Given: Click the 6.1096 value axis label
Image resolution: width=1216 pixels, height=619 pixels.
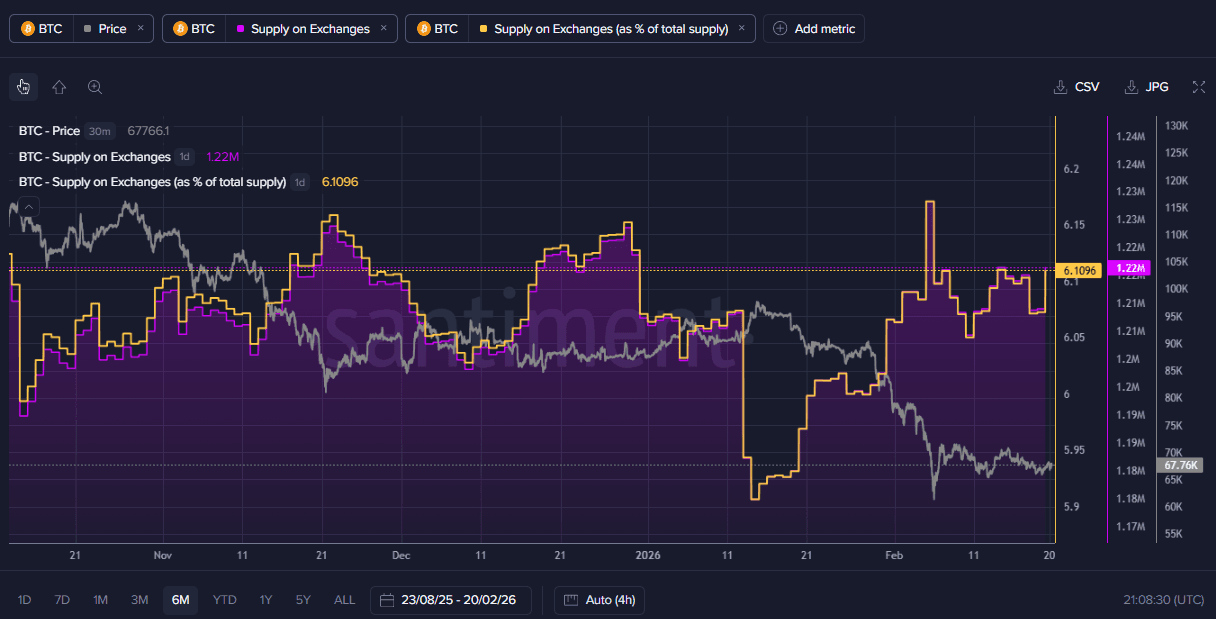Looking at the screenshot, I should tap(1080, 271).
